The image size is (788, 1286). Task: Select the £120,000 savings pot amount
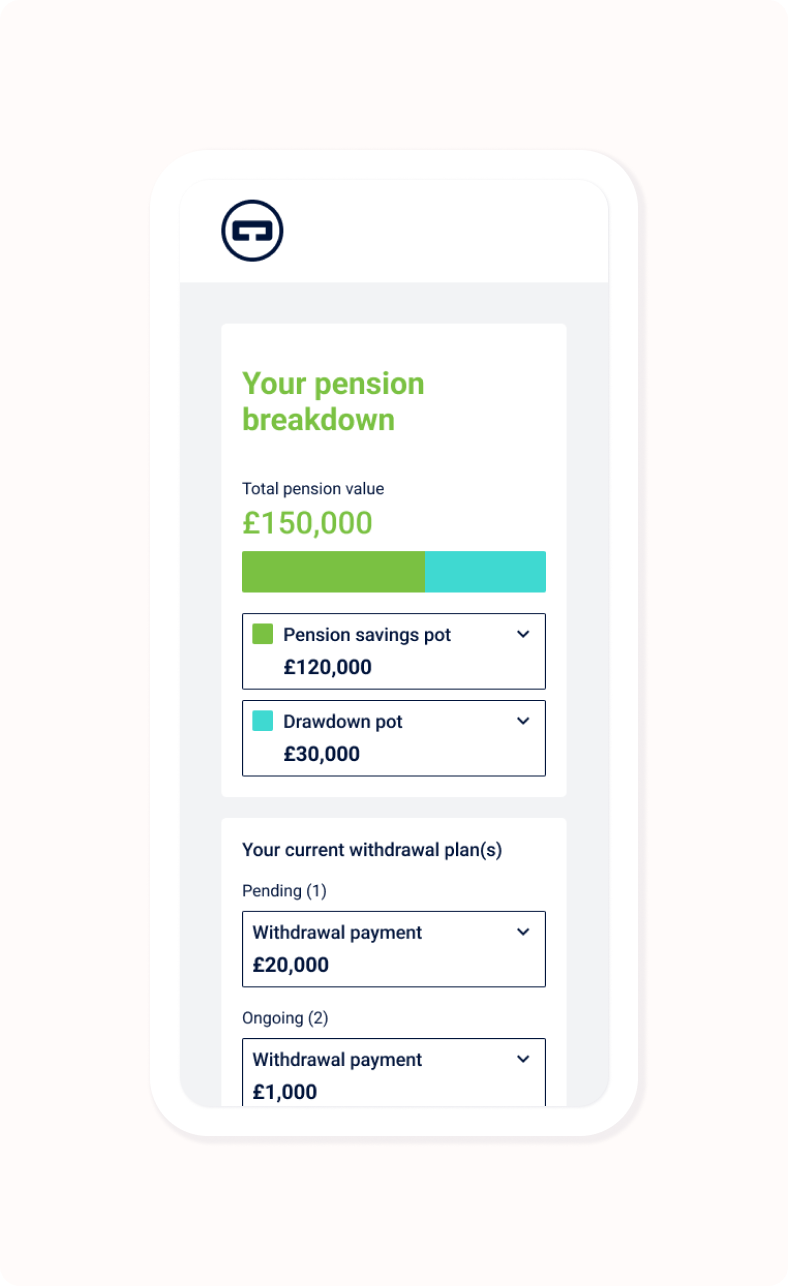pos(327,667)
